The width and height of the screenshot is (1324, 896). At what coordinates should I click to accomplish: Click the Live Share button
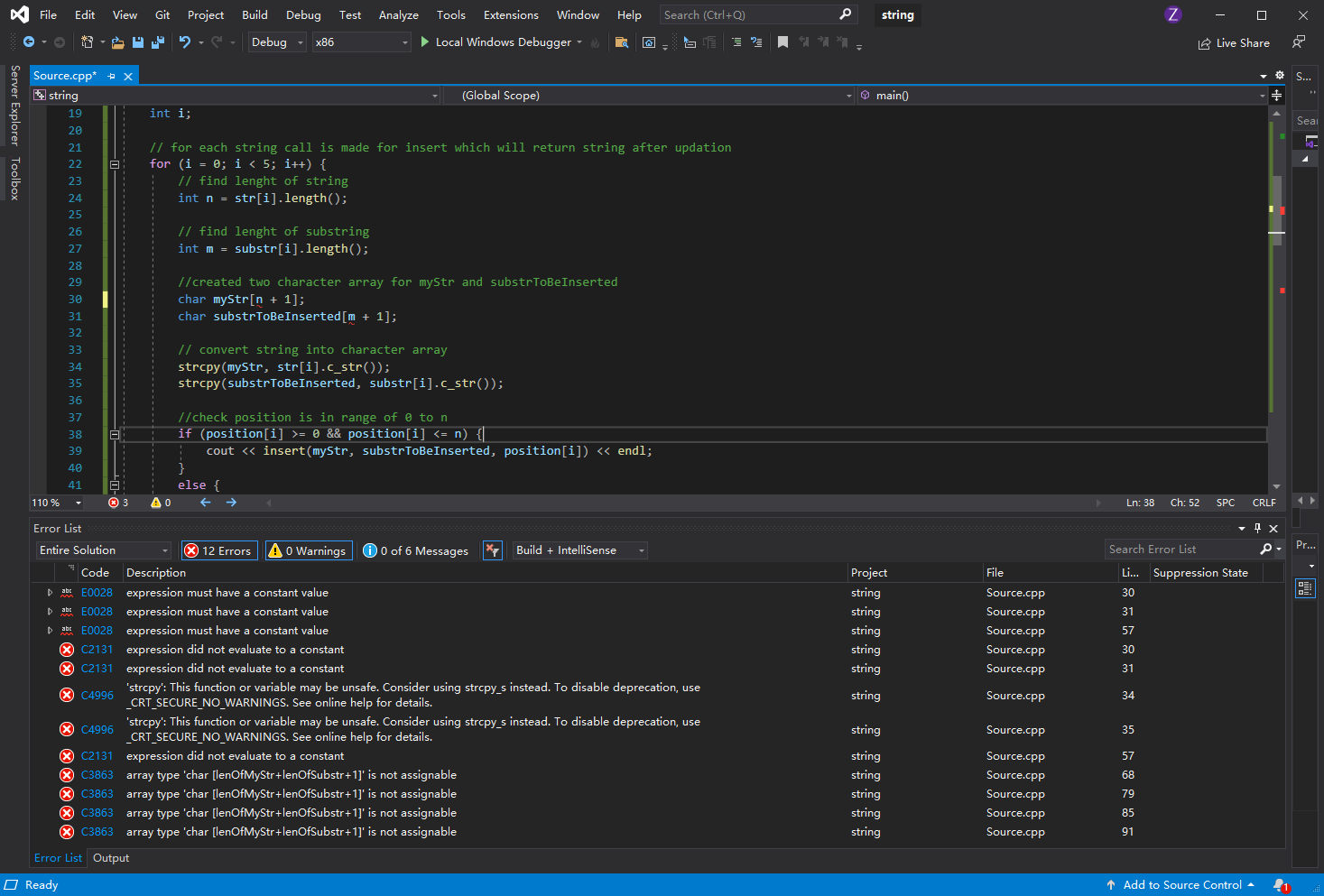(1234, 43)
